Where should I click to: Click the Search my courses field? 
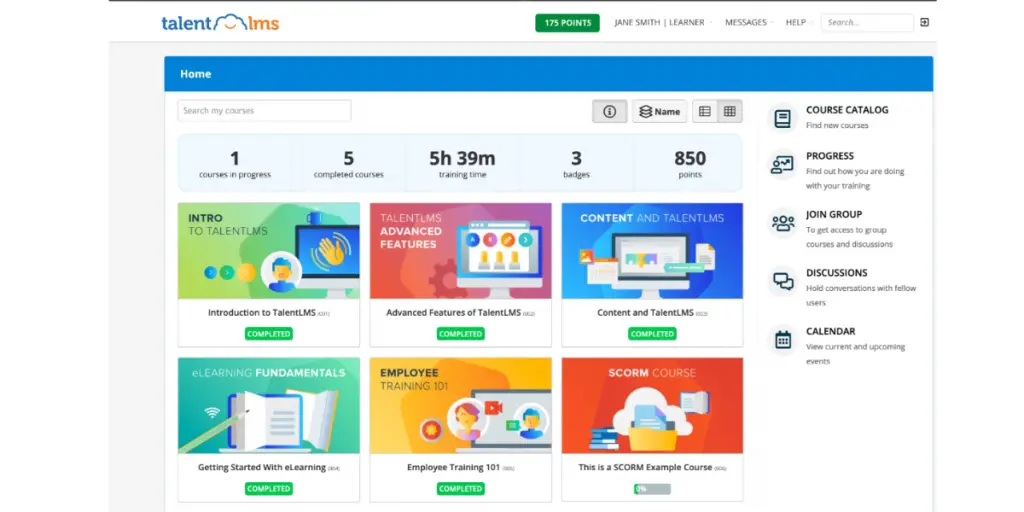(x=264, y=110)
